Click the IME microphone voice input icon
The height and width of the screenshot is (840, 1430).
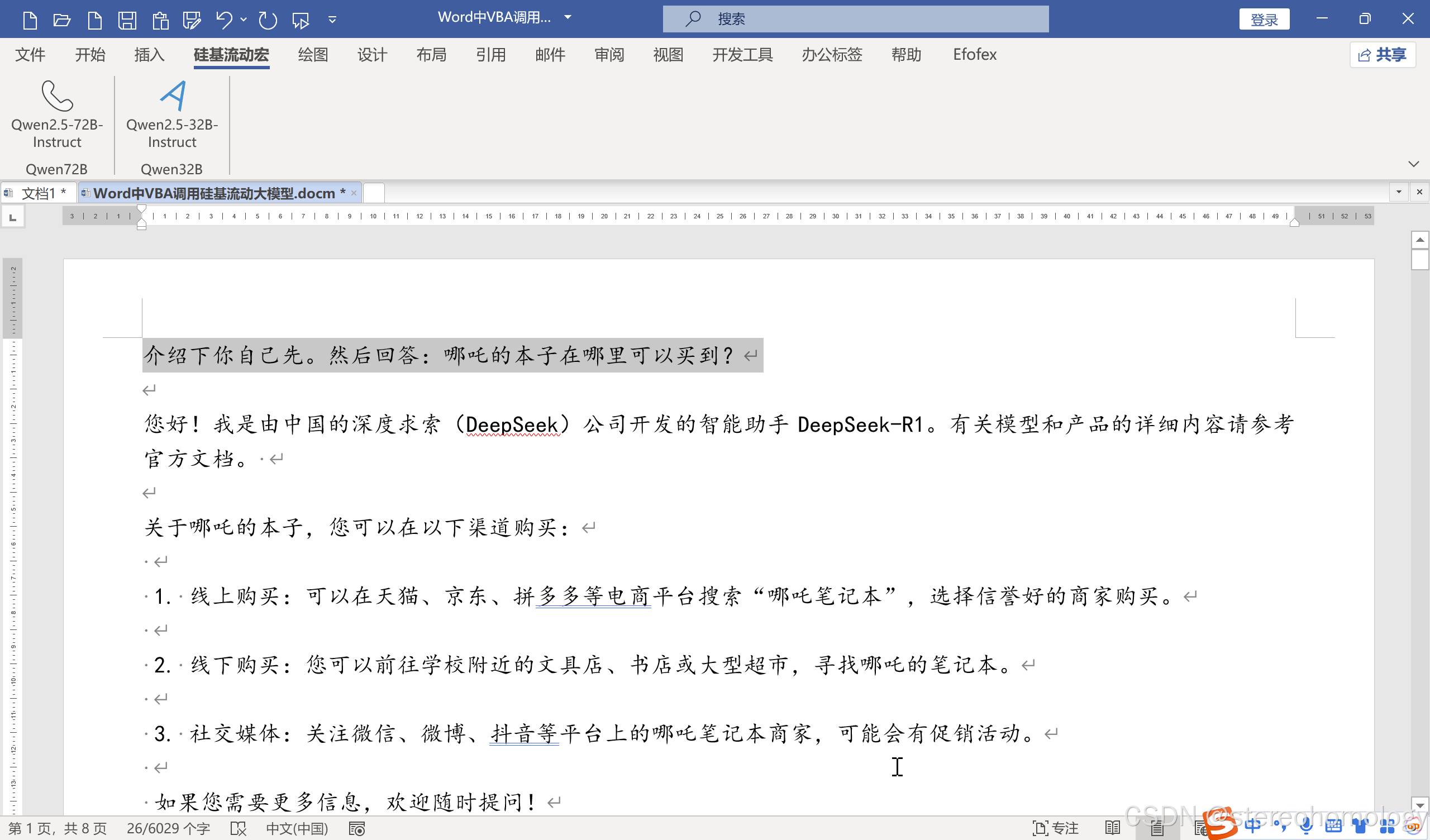(1306, 825)
